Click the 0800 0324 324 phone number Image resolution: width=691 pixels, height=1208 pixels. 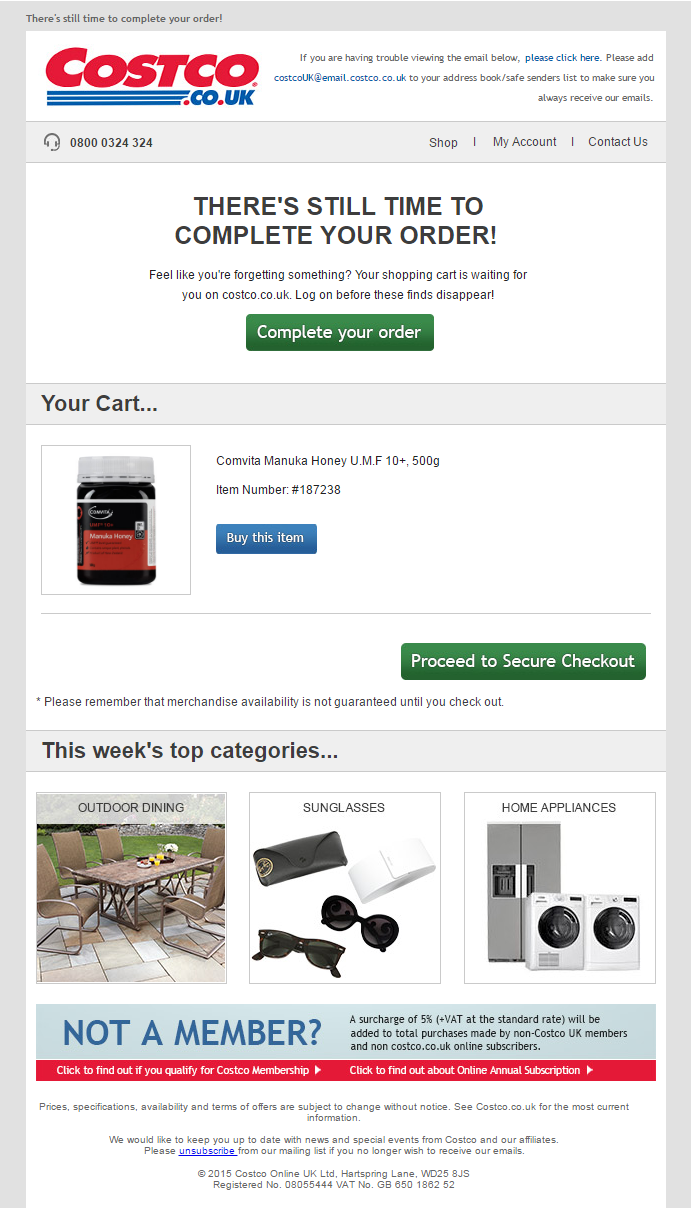coord(111,143)
